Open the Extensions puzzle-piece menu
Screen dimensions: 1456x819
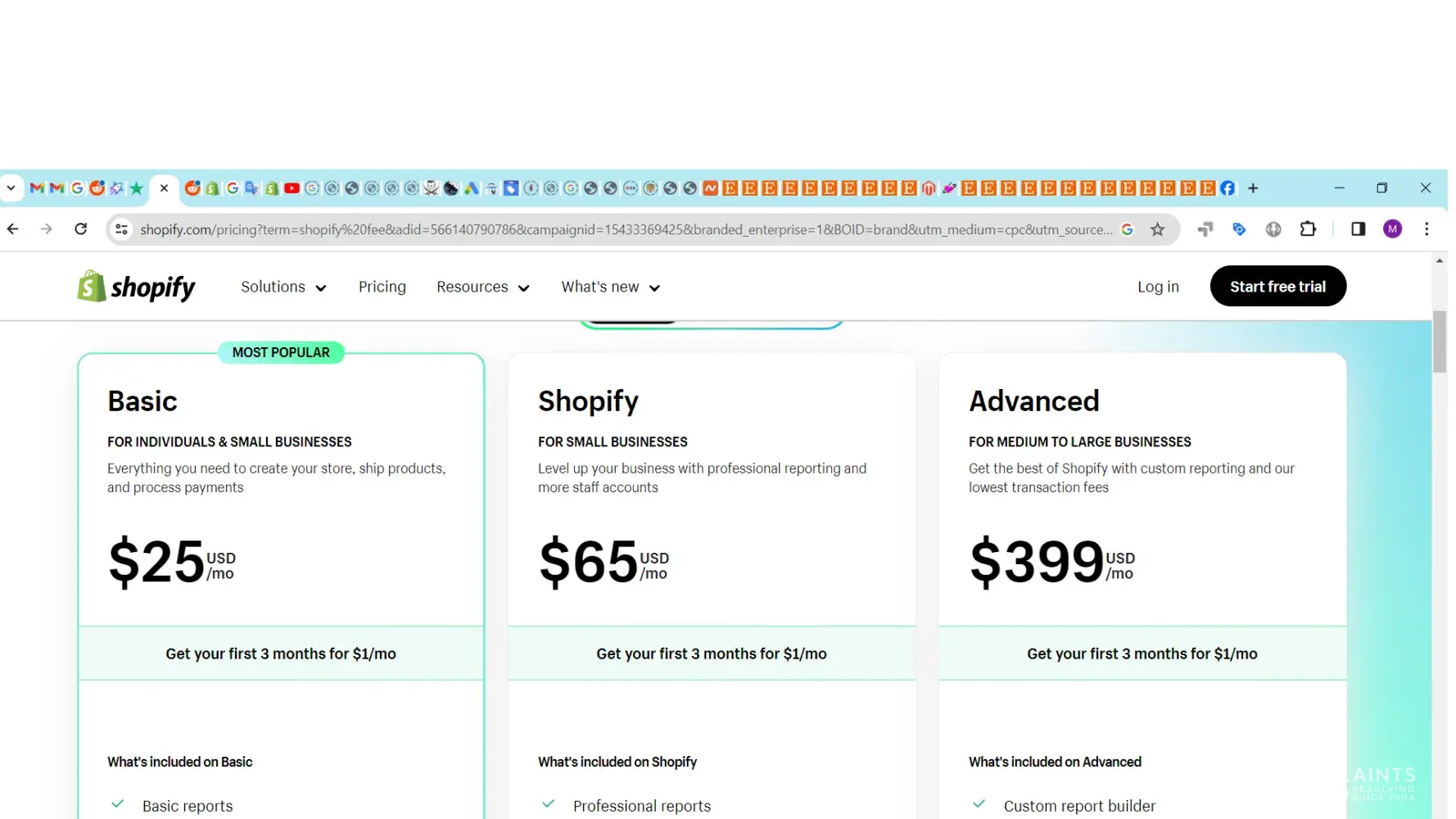1308,229
